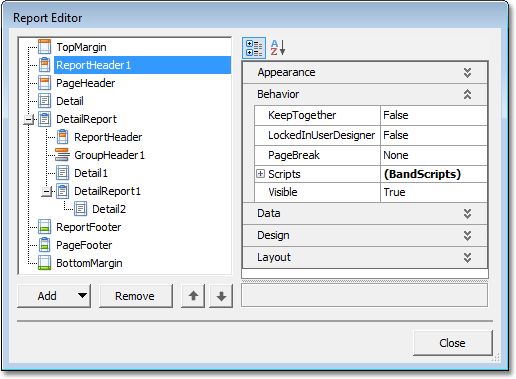The height and width of the screenshot is (379, 516).
Task: Click the property description box below the grid
Action: 365,294
